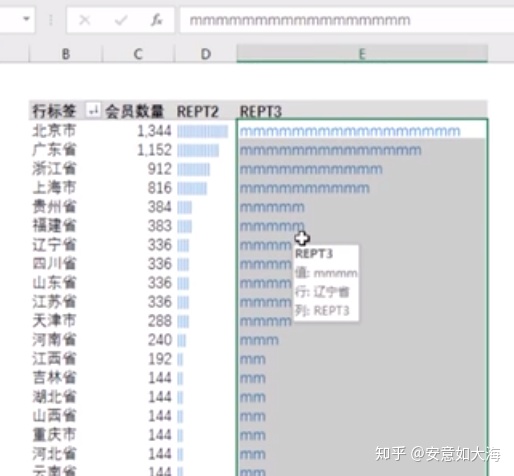The height and width of the screenshot is (476, 514).
Task: Select the 重庆市 row label
Action: point(54,434)
